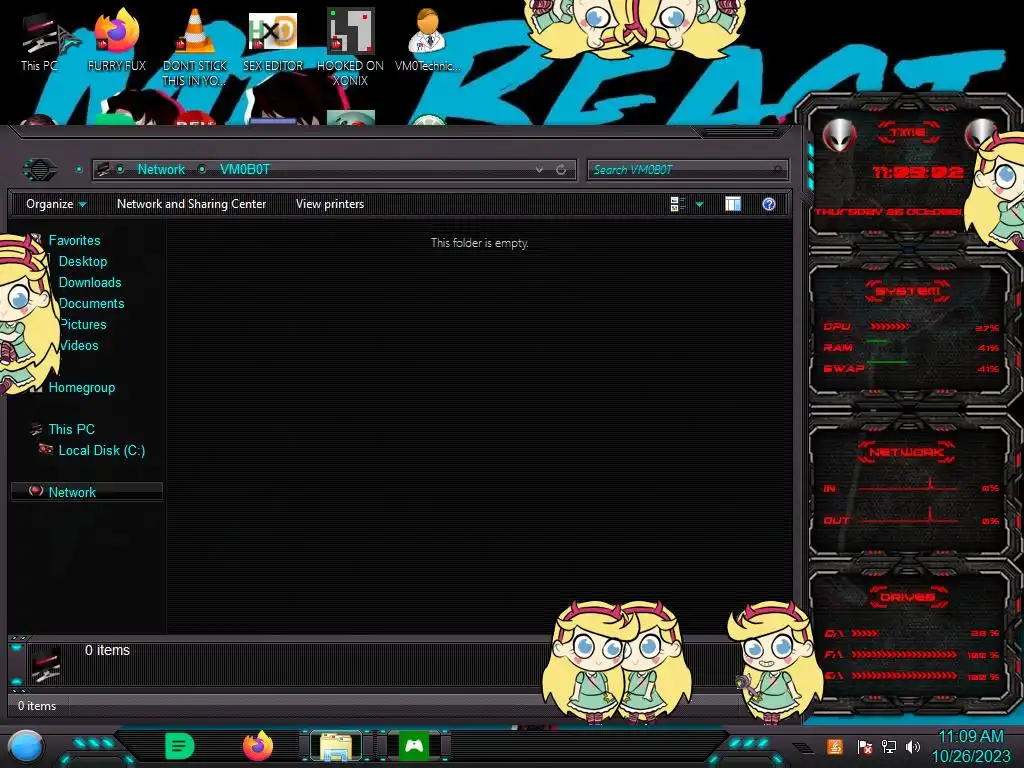
Task: Open the Organize menu
Action: (56, 204)
